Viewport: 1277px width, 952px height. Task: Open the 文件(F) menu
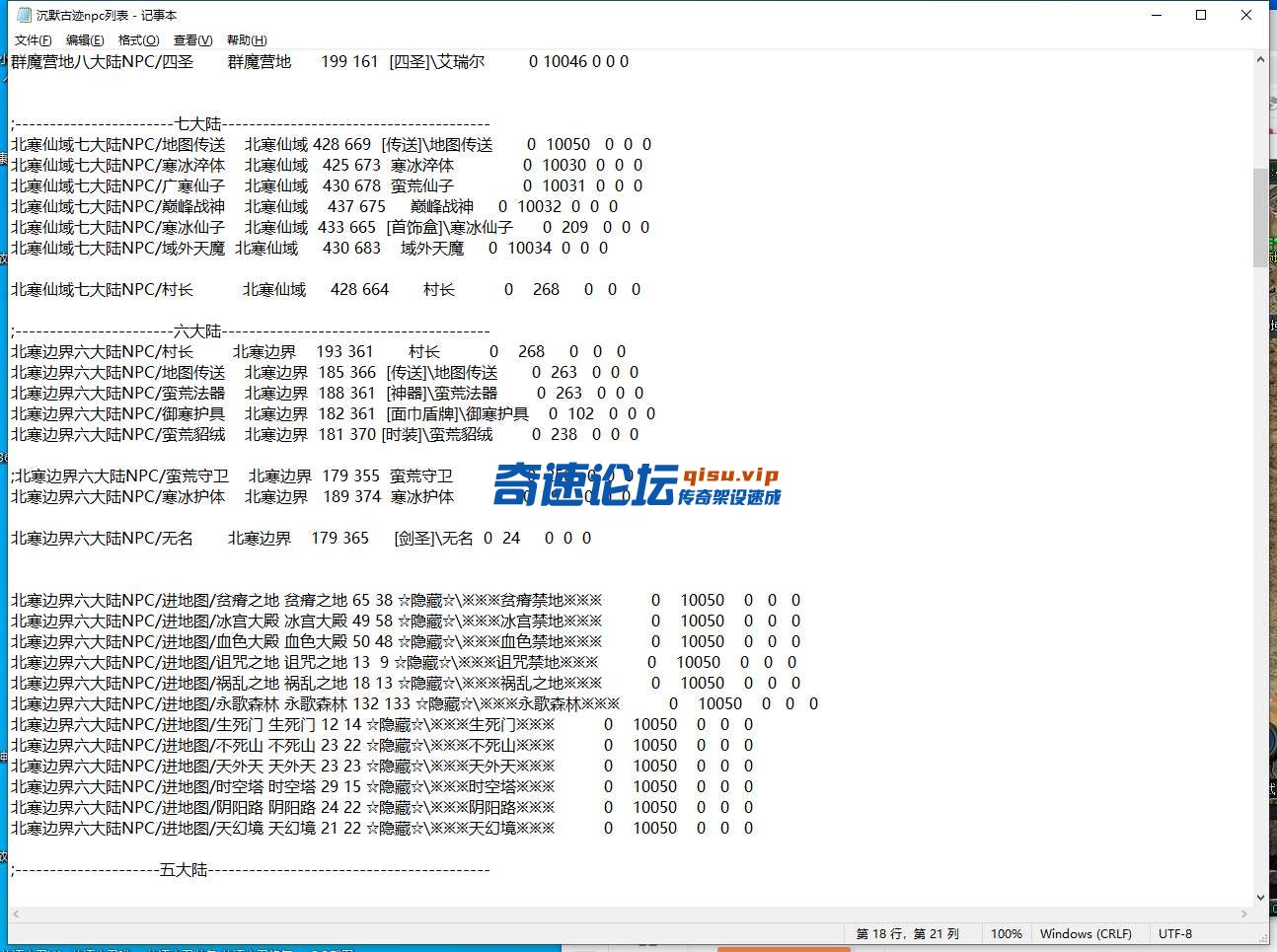tap(33, 40)
